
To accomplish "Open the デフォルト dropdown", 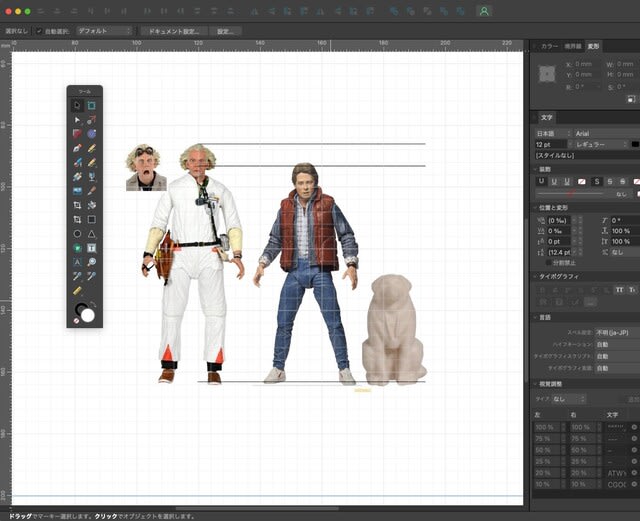I will point(104,31).
